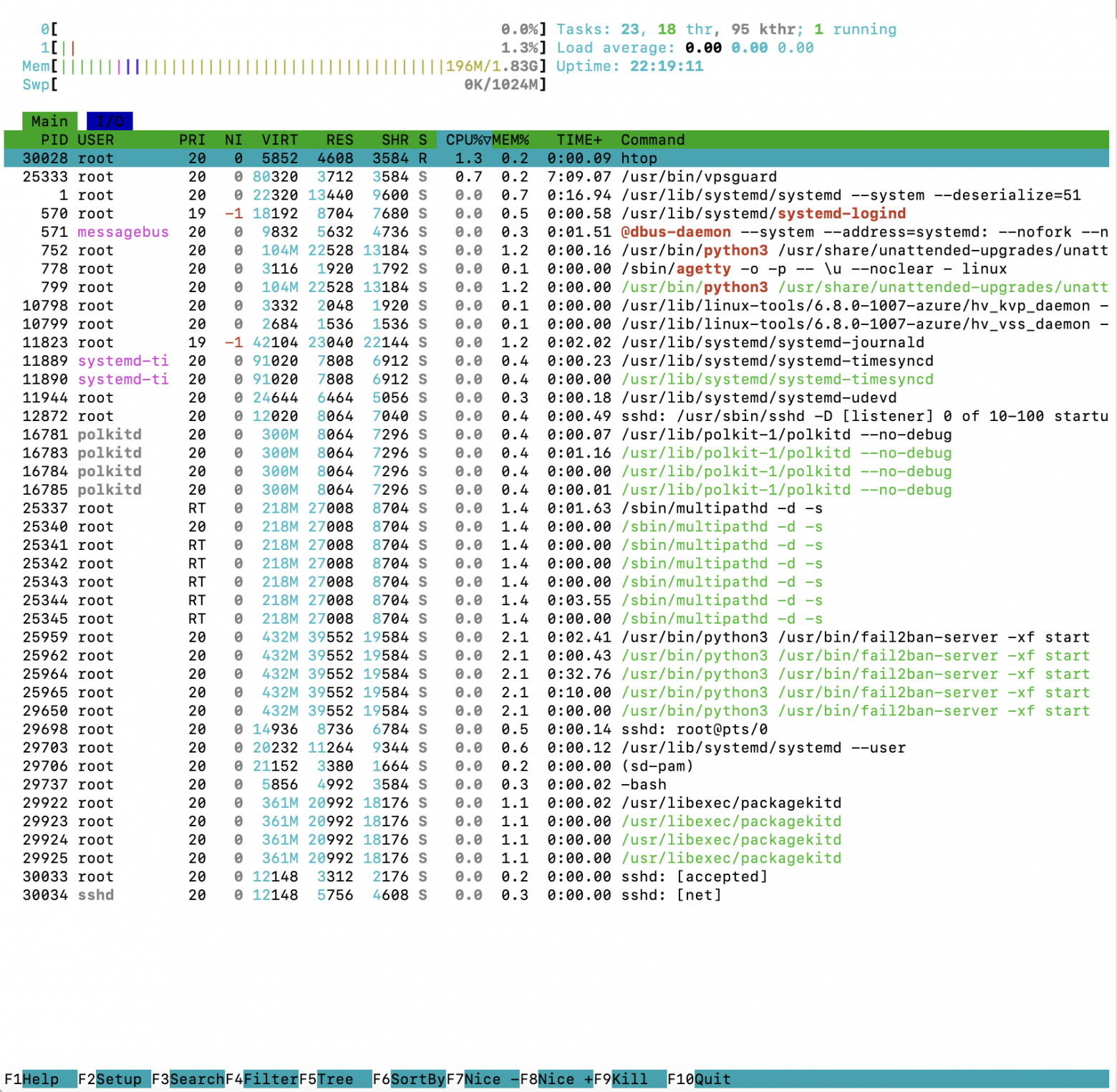Open F2 Setup in the function bar
The image size is (1117, 1092).
(114, 1079)
